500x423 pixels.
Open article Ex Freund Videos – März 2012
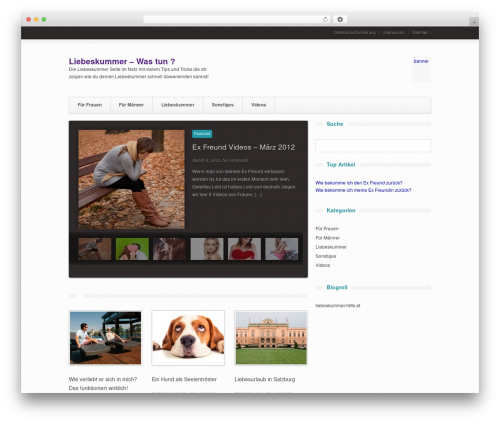point(244,147)
